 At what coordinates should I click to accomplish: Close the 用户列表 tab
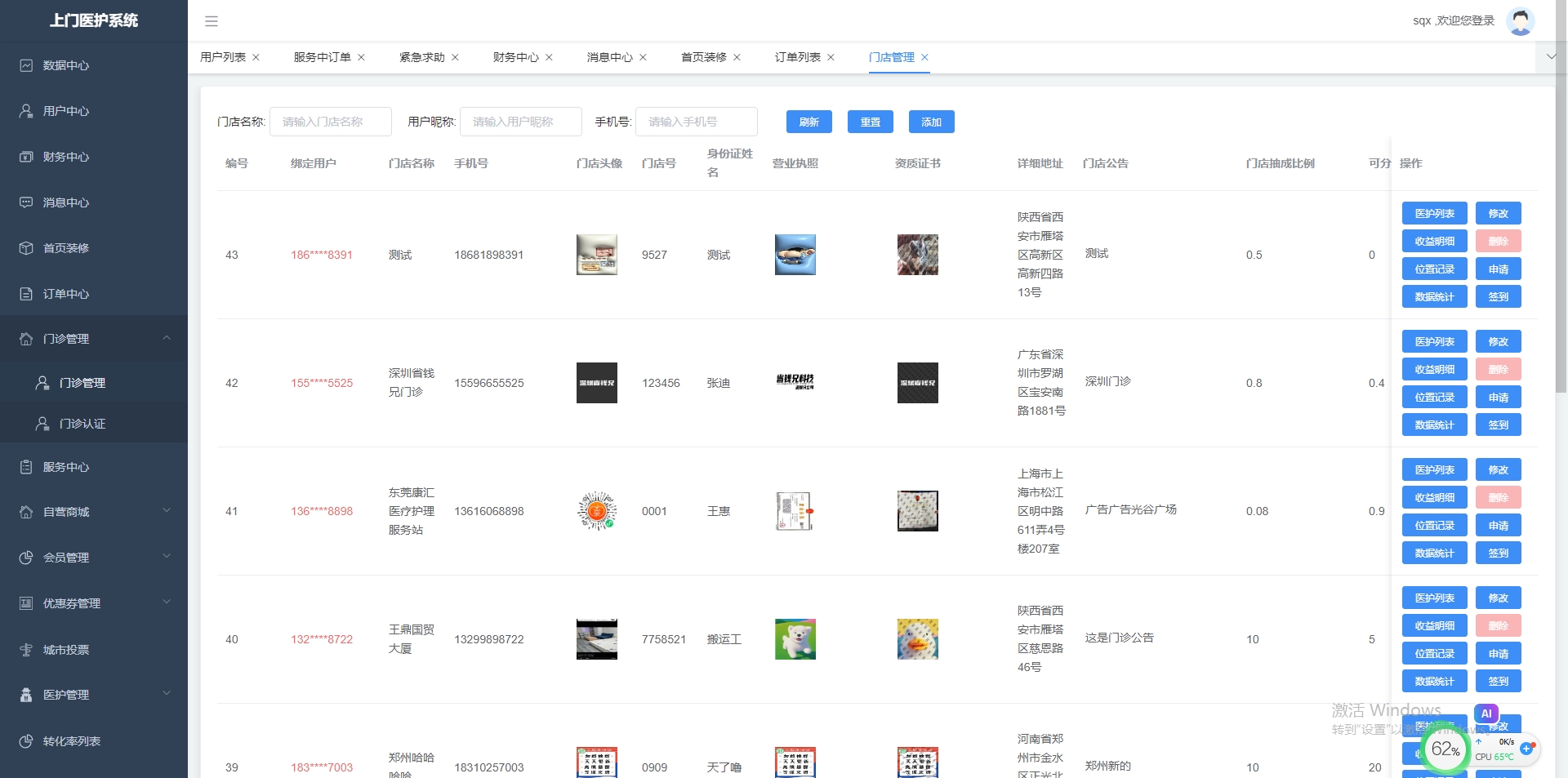(x=256, y=57)
